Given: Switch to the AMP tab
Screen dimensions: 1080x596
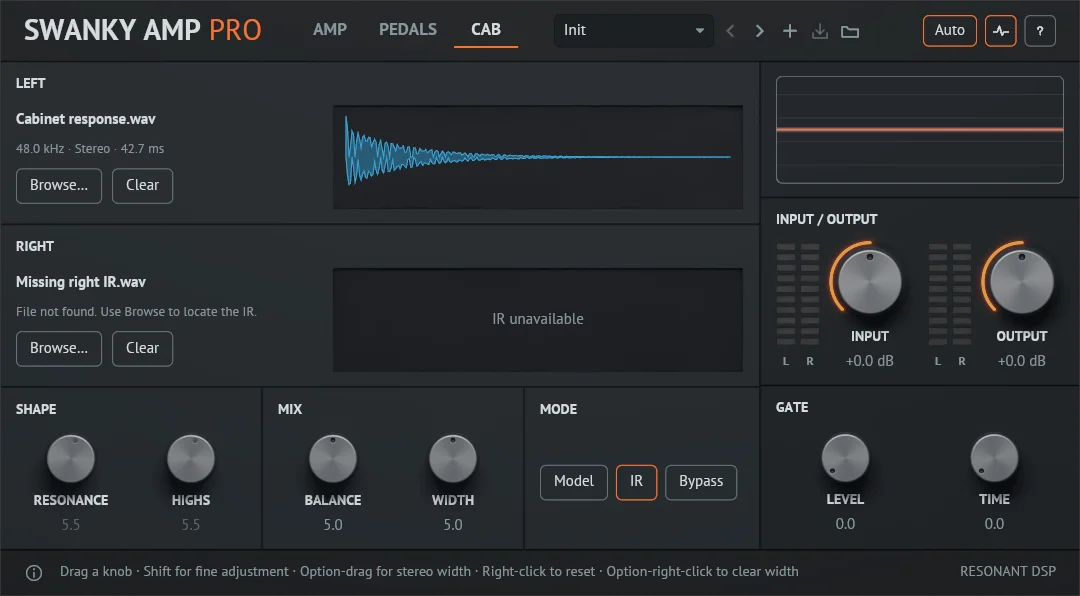Looking at the screenshot, I should click(x=330, y=30).
